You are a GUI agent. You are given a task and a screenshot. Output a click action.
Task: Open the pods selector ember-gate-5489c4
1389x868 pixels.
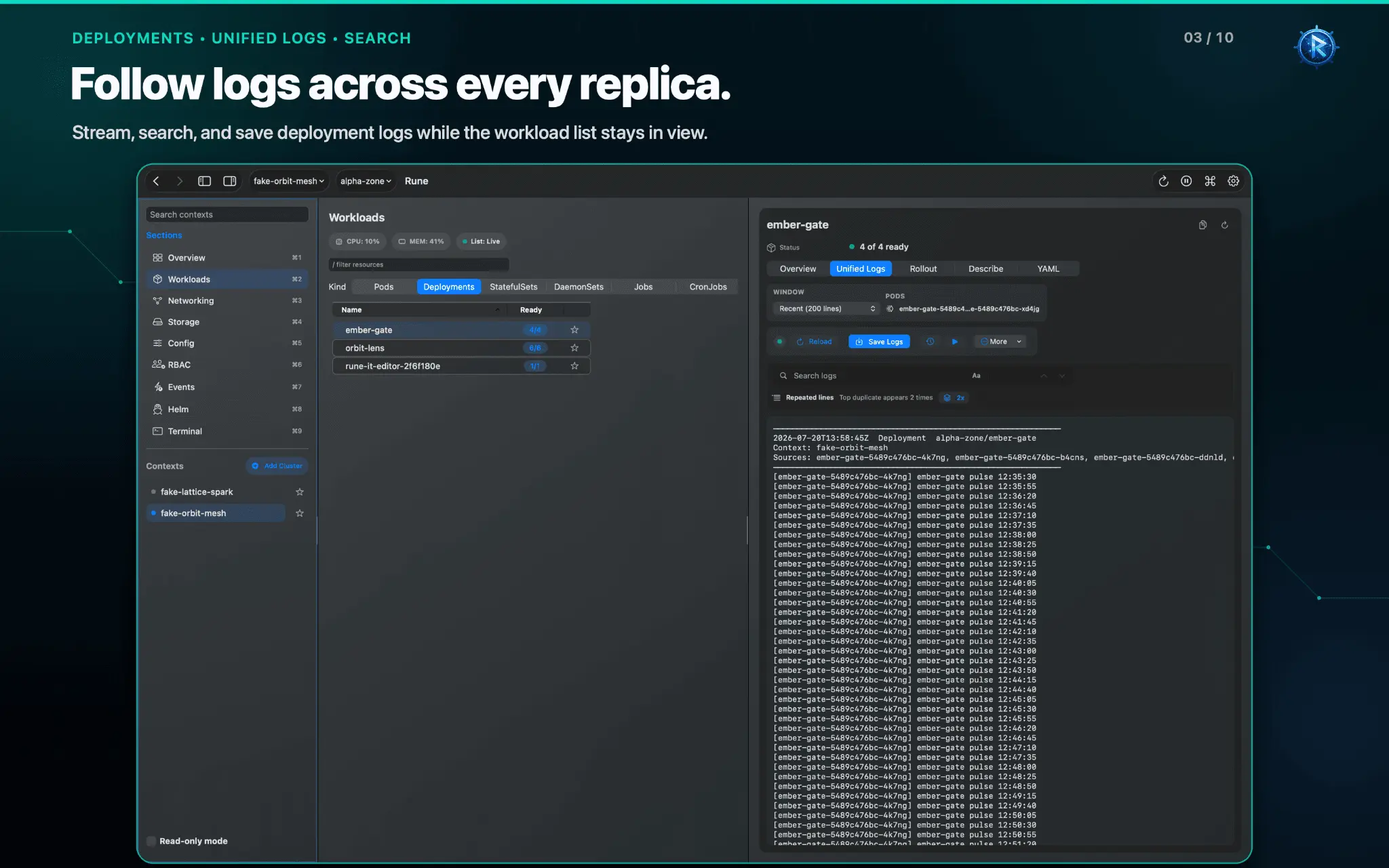pos(963,309)
